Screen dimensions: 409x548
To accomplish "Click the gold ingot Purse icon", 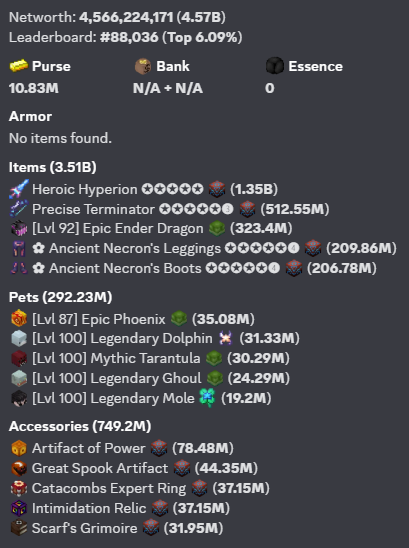I will pyautogui.click(x=19, y=66).
